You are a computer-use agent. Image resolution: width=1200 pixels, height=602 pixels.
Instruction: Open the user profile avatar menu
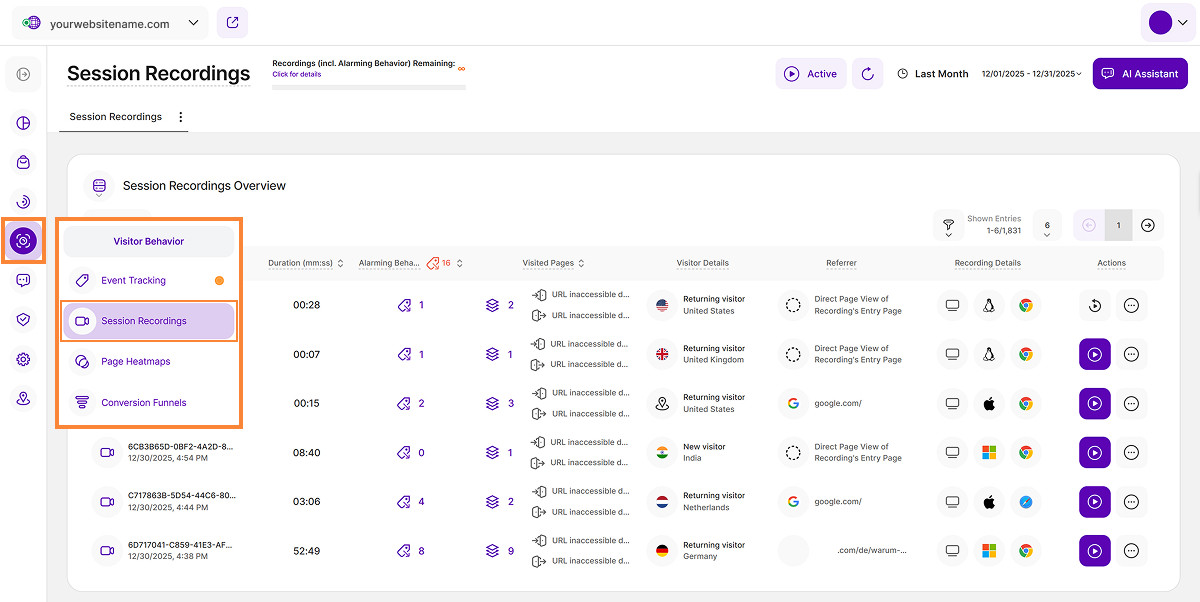pyautogui.click(x=1167, y=23)
